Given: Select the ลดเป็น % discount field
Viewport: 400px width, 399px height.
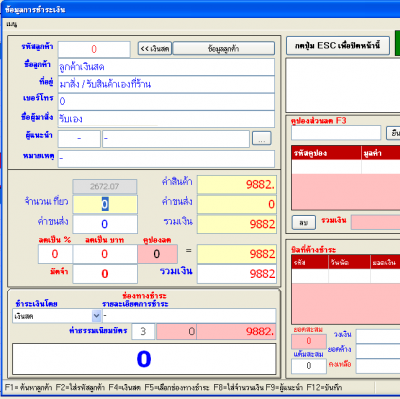Looking at the screenshot, I should tap(55, 254).
